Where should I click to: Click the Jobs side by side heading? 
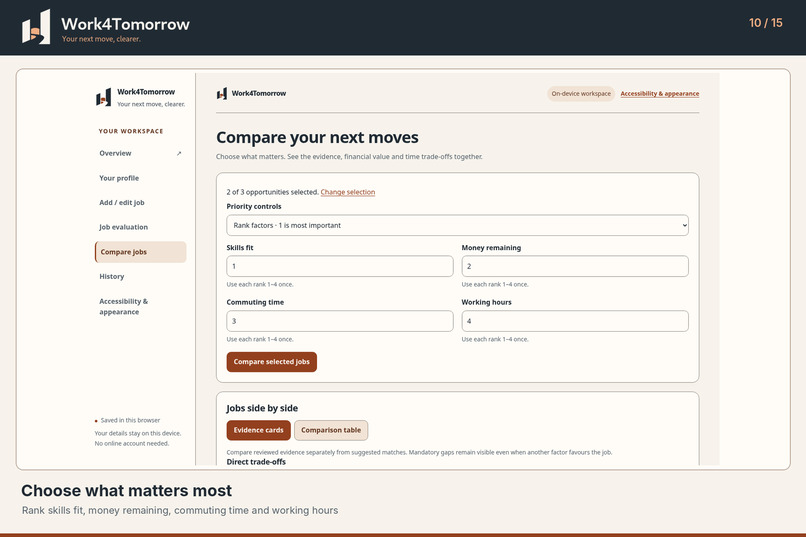coord(262,408)
